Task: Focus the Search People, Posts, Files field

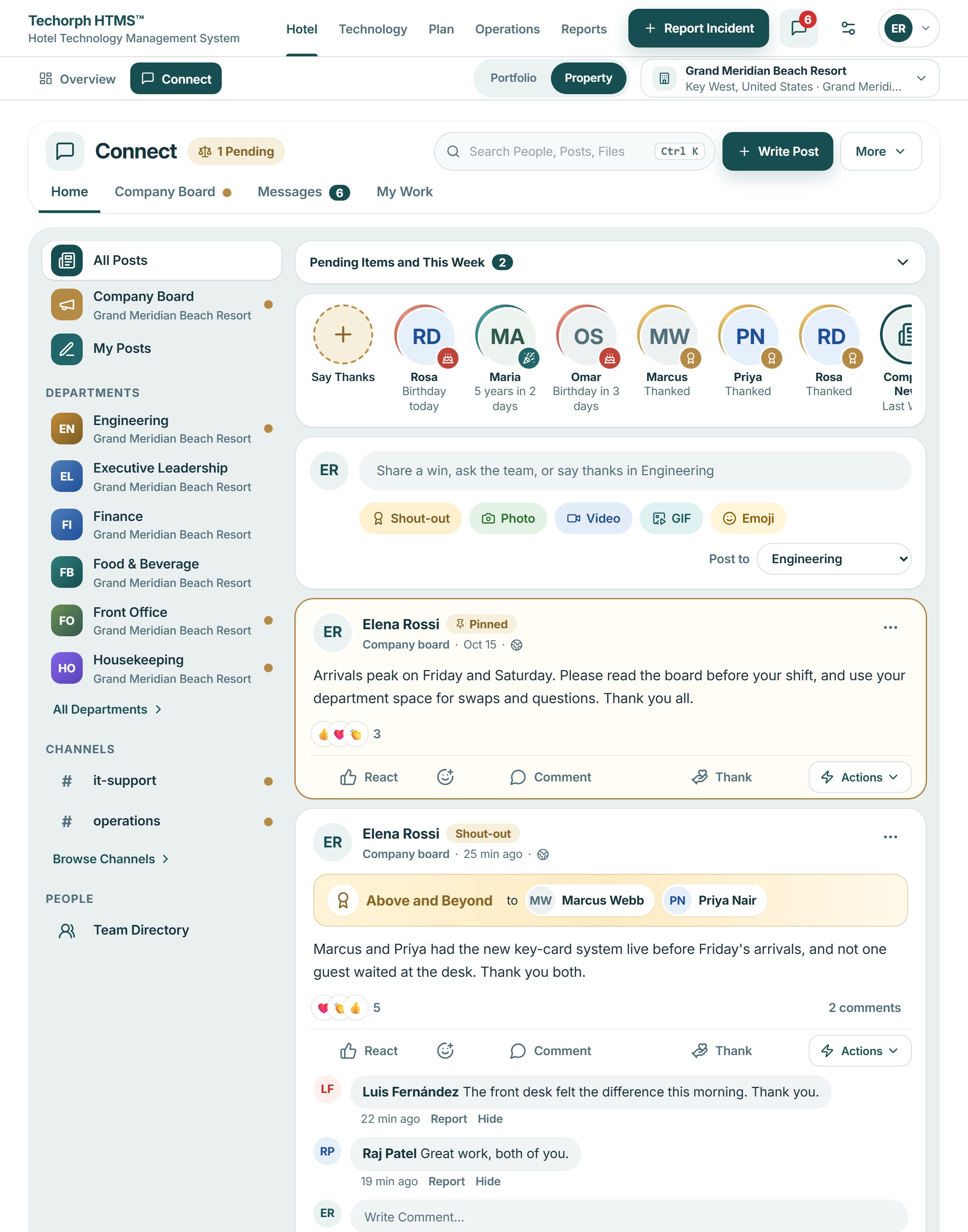Action: 574,151
